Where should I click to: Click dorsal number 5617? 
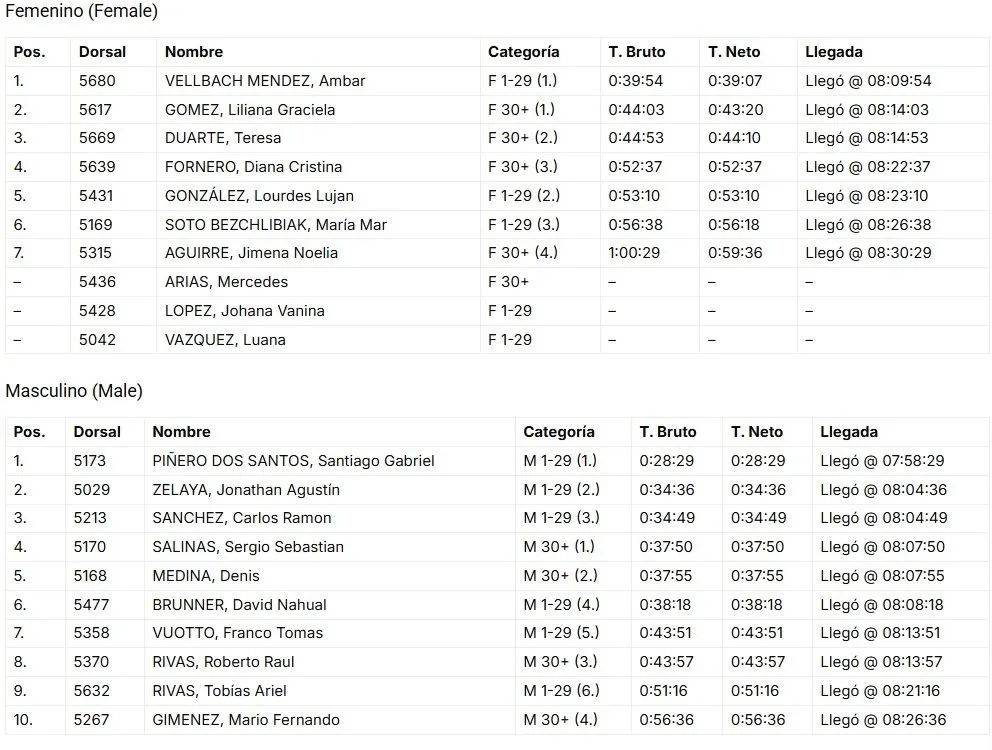[x=95, y=109]
